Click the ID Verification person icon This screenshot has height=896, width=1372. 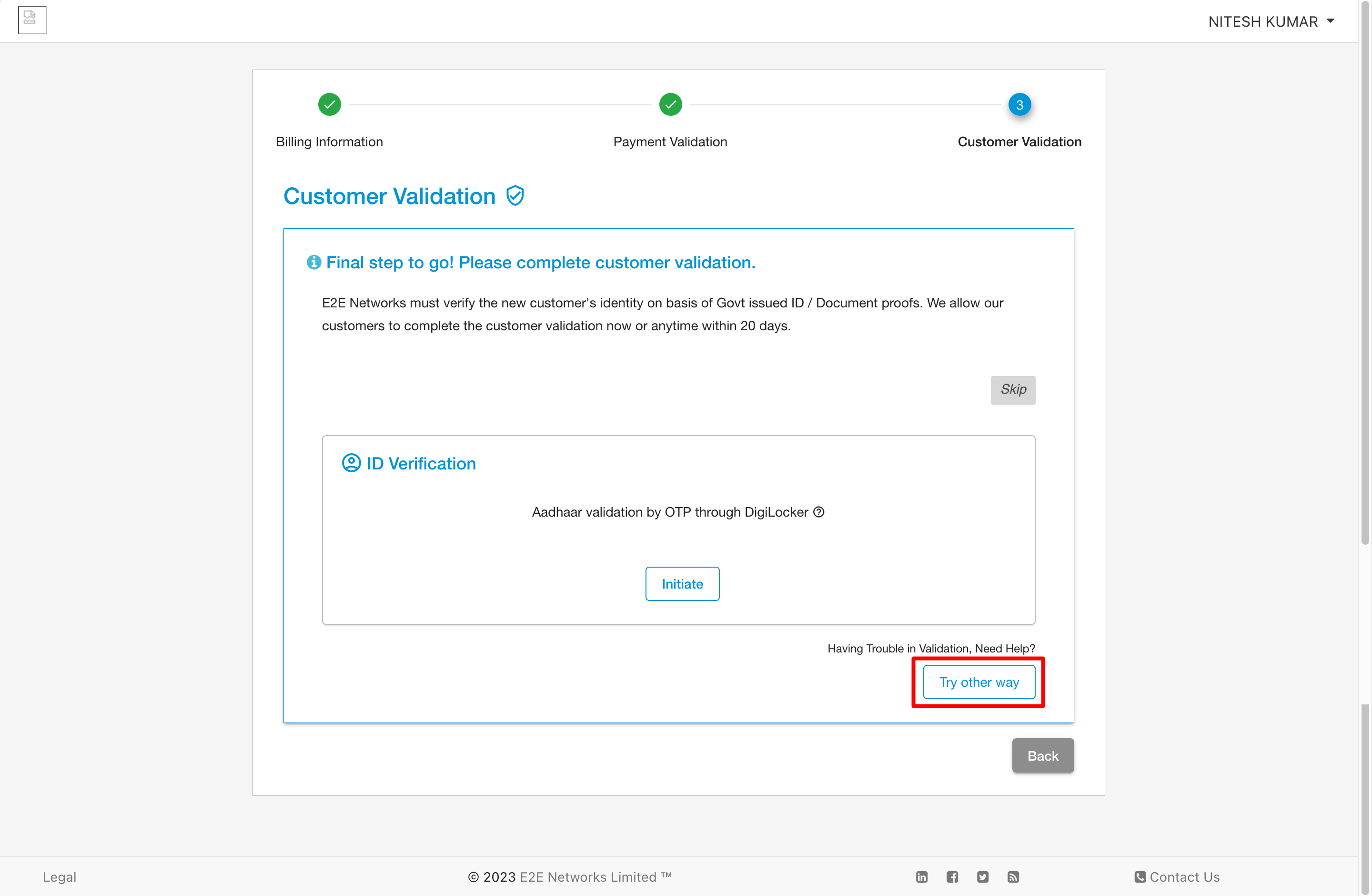[352, 463]
